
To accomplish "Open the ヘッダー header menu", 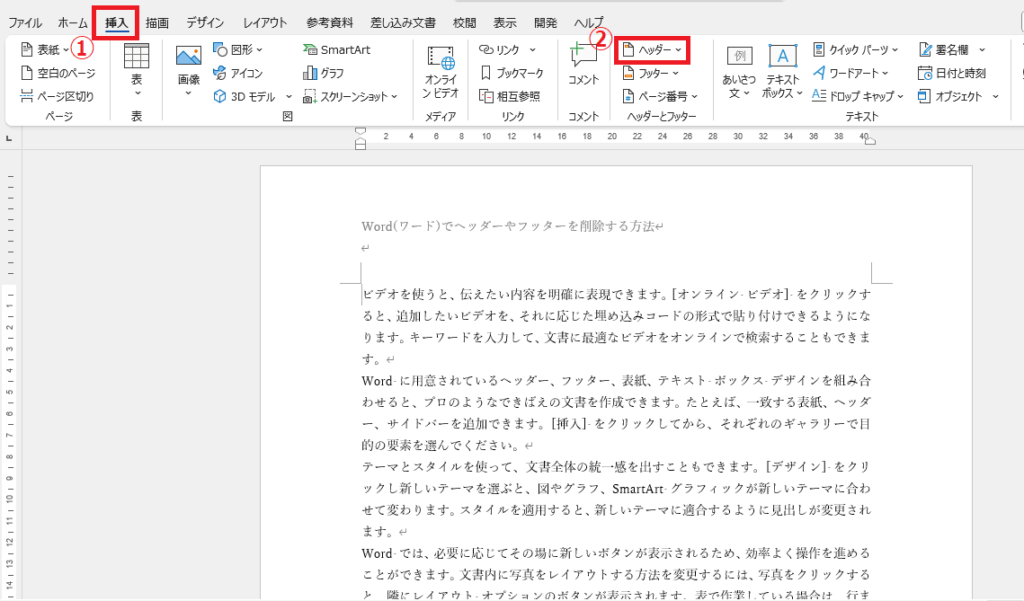I will [652, 50].
